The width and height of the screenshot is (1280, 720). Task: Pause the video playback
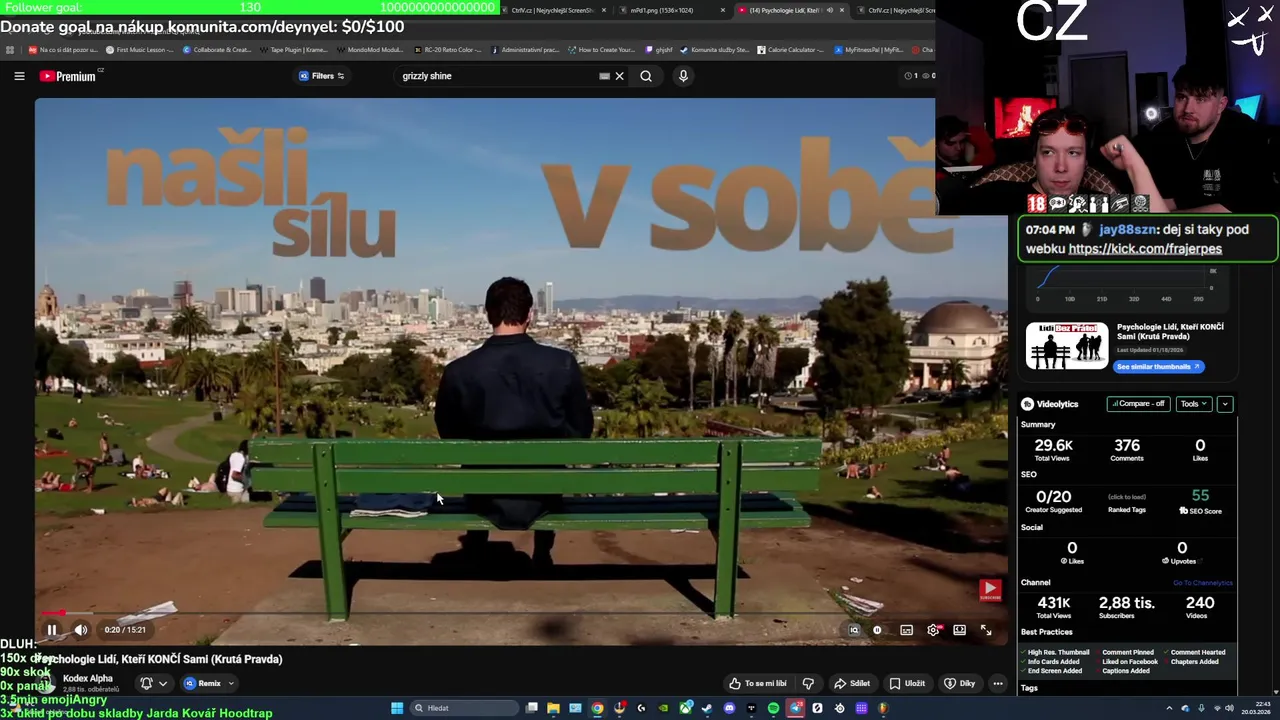(52, 630)
